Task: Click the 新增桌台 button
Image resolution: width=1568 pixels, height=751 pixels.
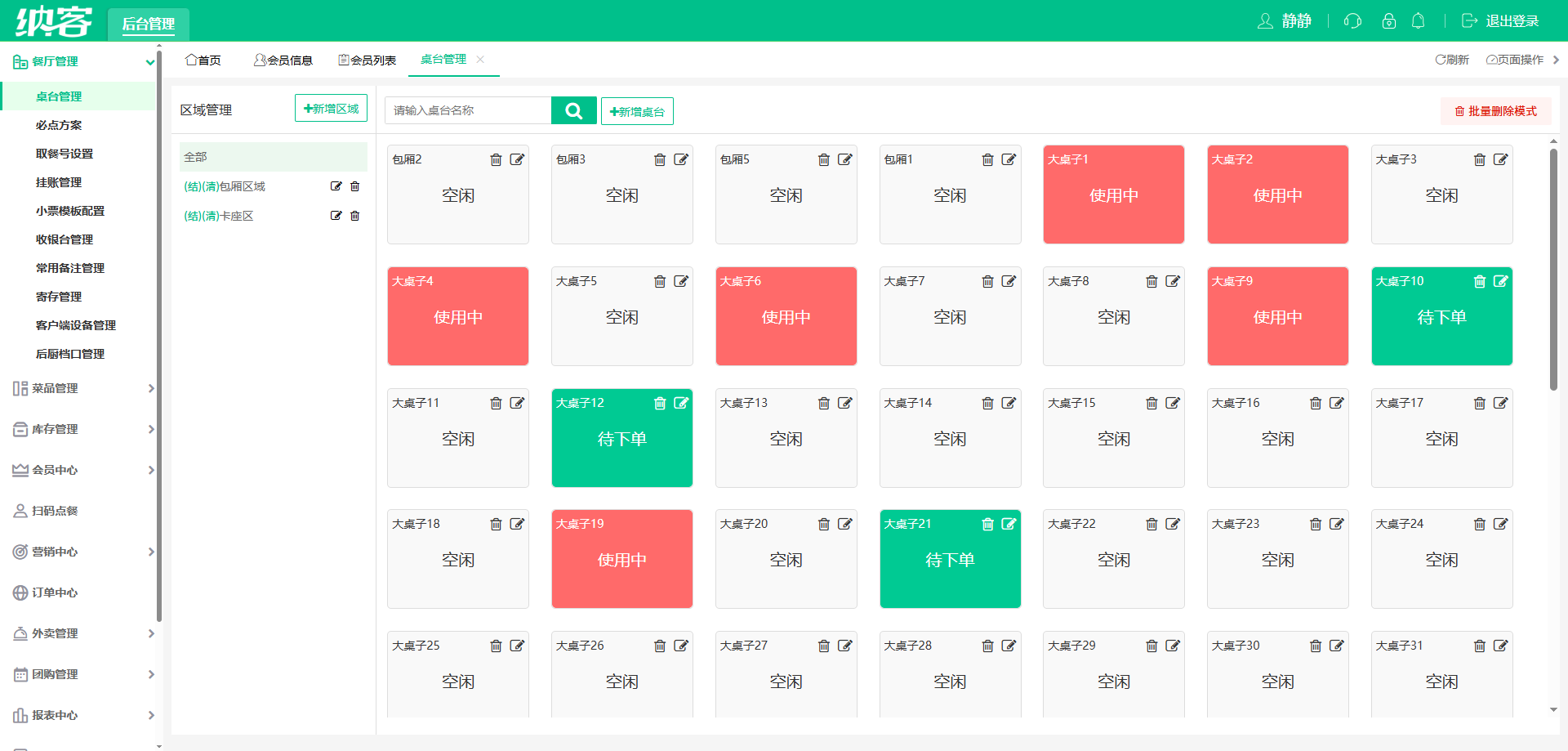Action: click(x=637, y=111)
